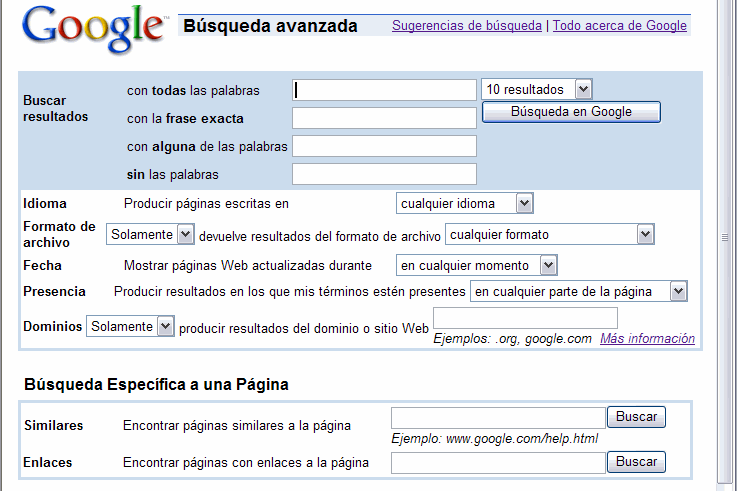Click the 'Presencia' label
The width and height of the screenshot is (737, 491).
(54, 291)
